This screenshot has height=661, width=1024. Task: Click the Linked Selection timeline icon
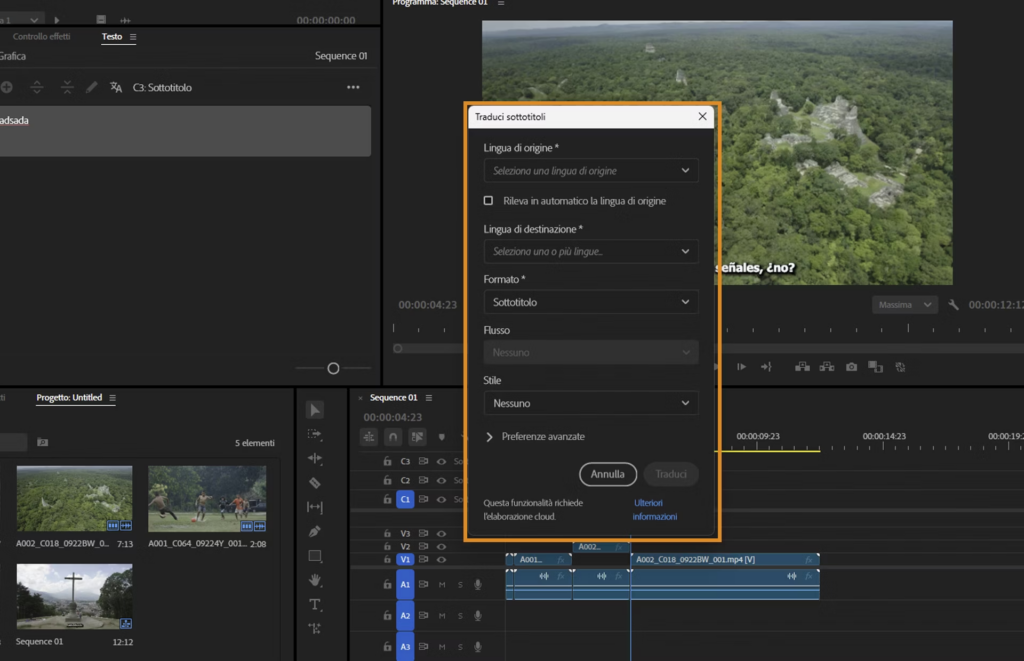[417, 437]
